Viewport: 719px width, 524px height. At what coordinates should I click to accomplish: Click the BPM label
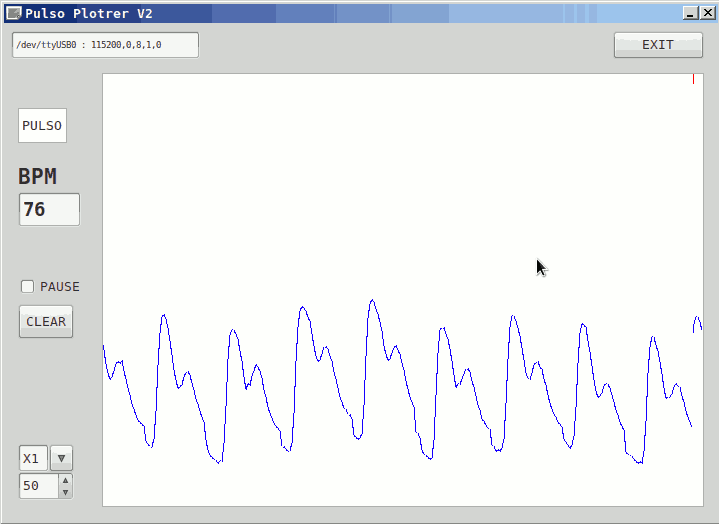click(37, 177)
